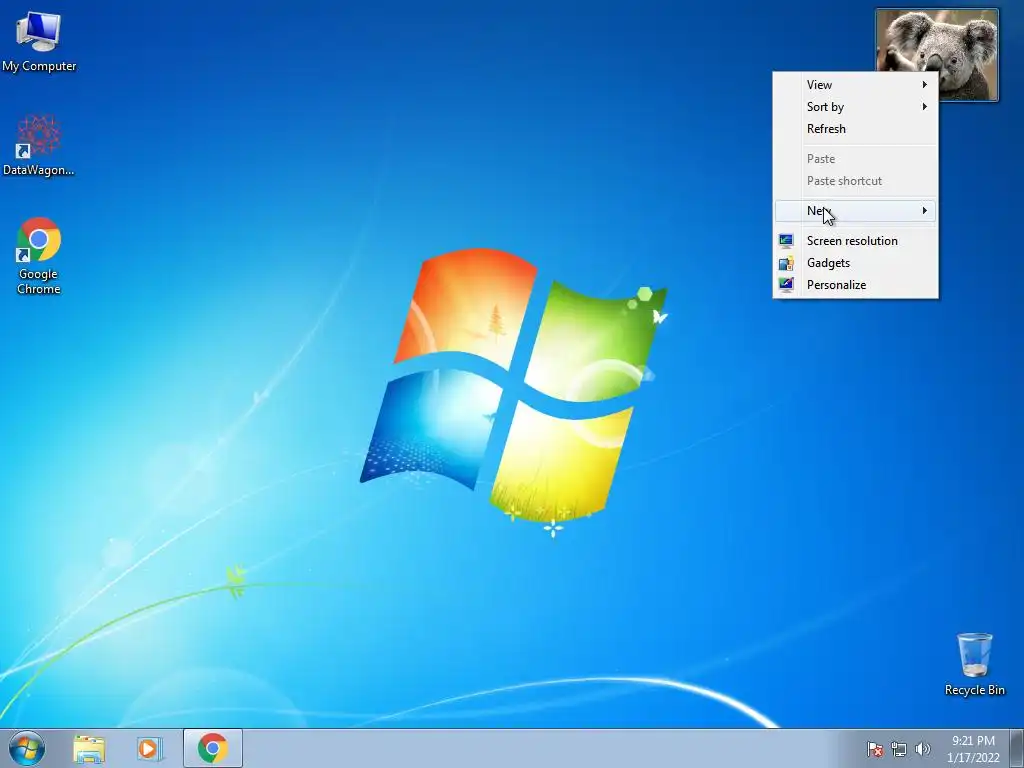Open the My Computer desktop icon
The height and width of the screenshot is (768, 1024).
coord(39,40)
